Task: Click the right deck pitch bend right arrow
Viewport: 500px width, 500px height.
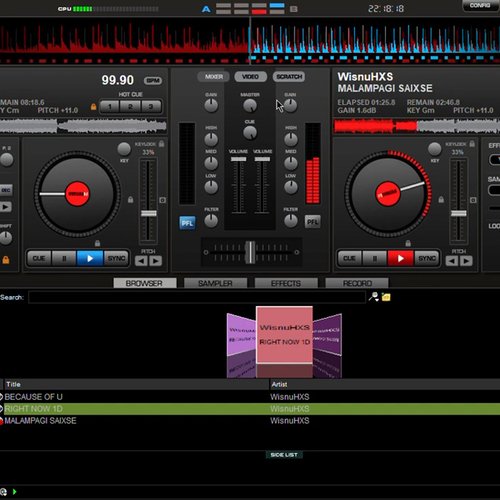Action: click(466, 261)
